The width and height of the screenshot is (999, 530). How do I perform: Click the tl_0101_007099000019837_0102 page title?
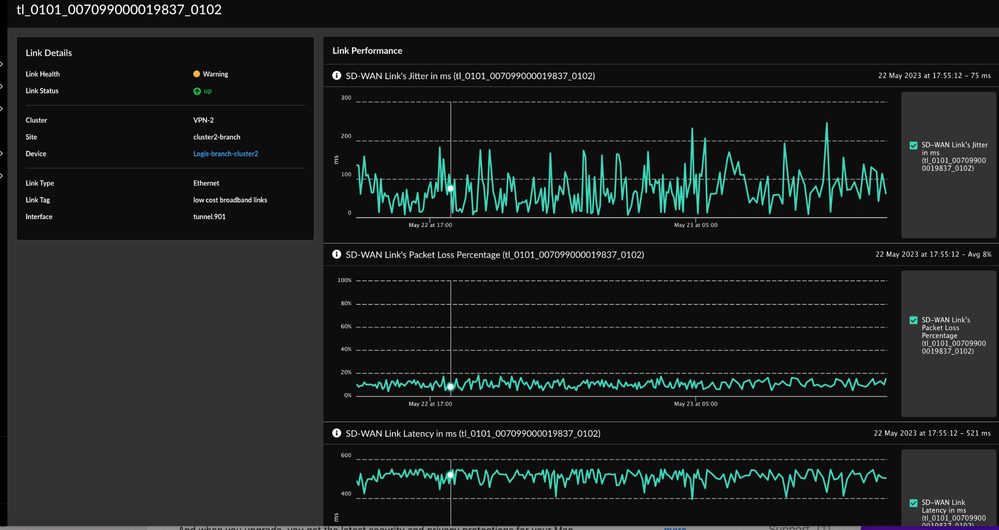[x=119, y=10]
